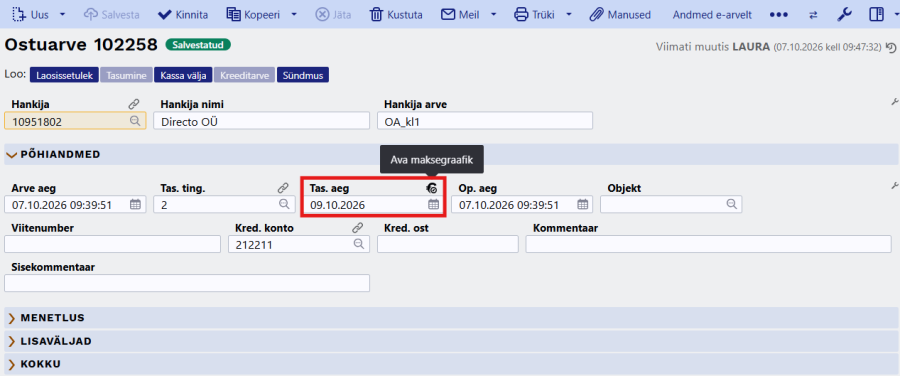Open the payment schedule icon by Tas. aeg
This screenshot has width=900, height=376.
pyautogui.click(x=432, y=188)
